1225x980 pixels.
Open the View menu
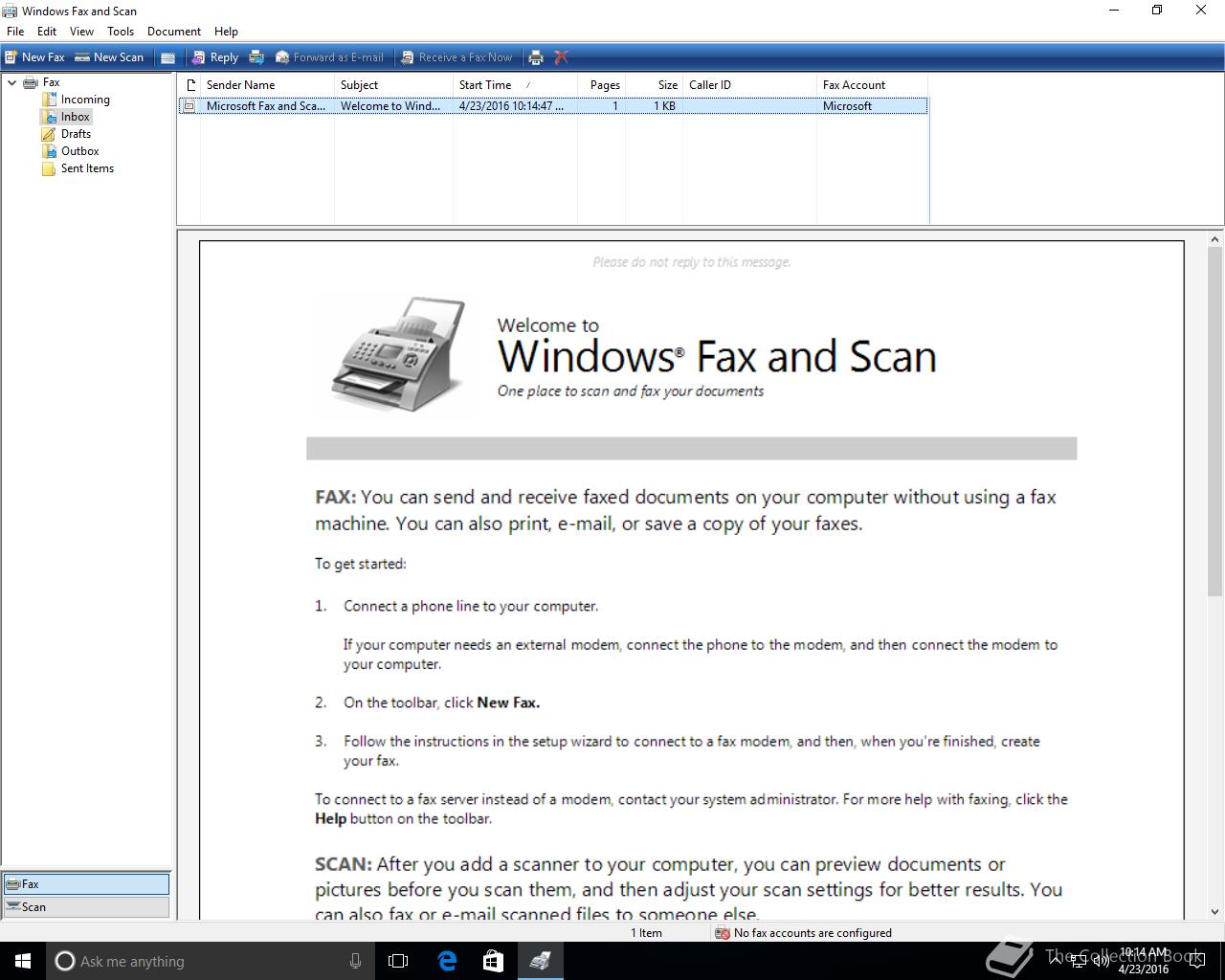(81, 32)
